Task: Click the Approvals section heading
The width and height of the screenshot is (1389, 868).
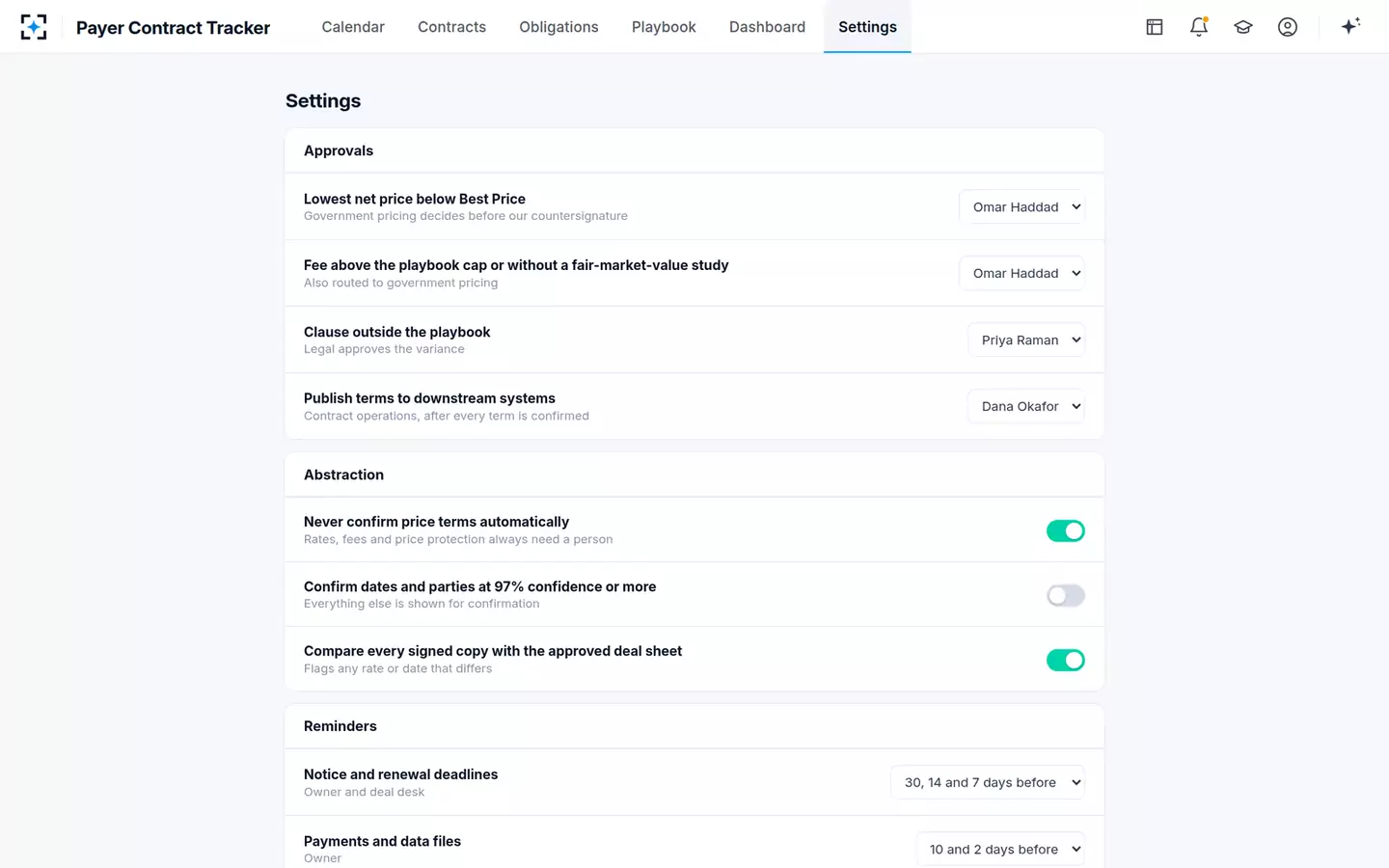Action: coord(339,150)
